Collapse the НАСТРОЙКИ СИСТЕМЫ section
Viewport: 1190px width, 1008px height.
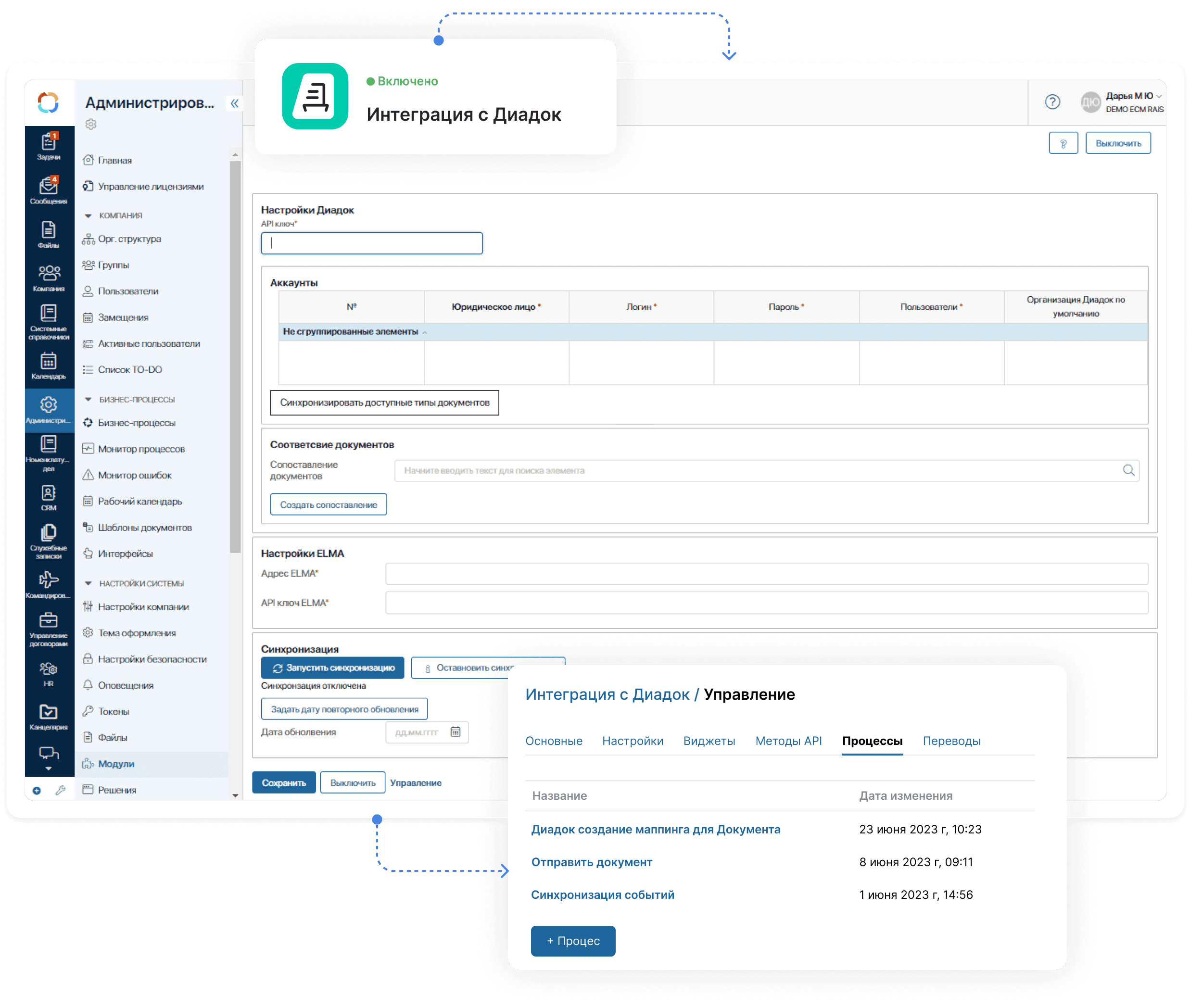(x=88, y=583)
